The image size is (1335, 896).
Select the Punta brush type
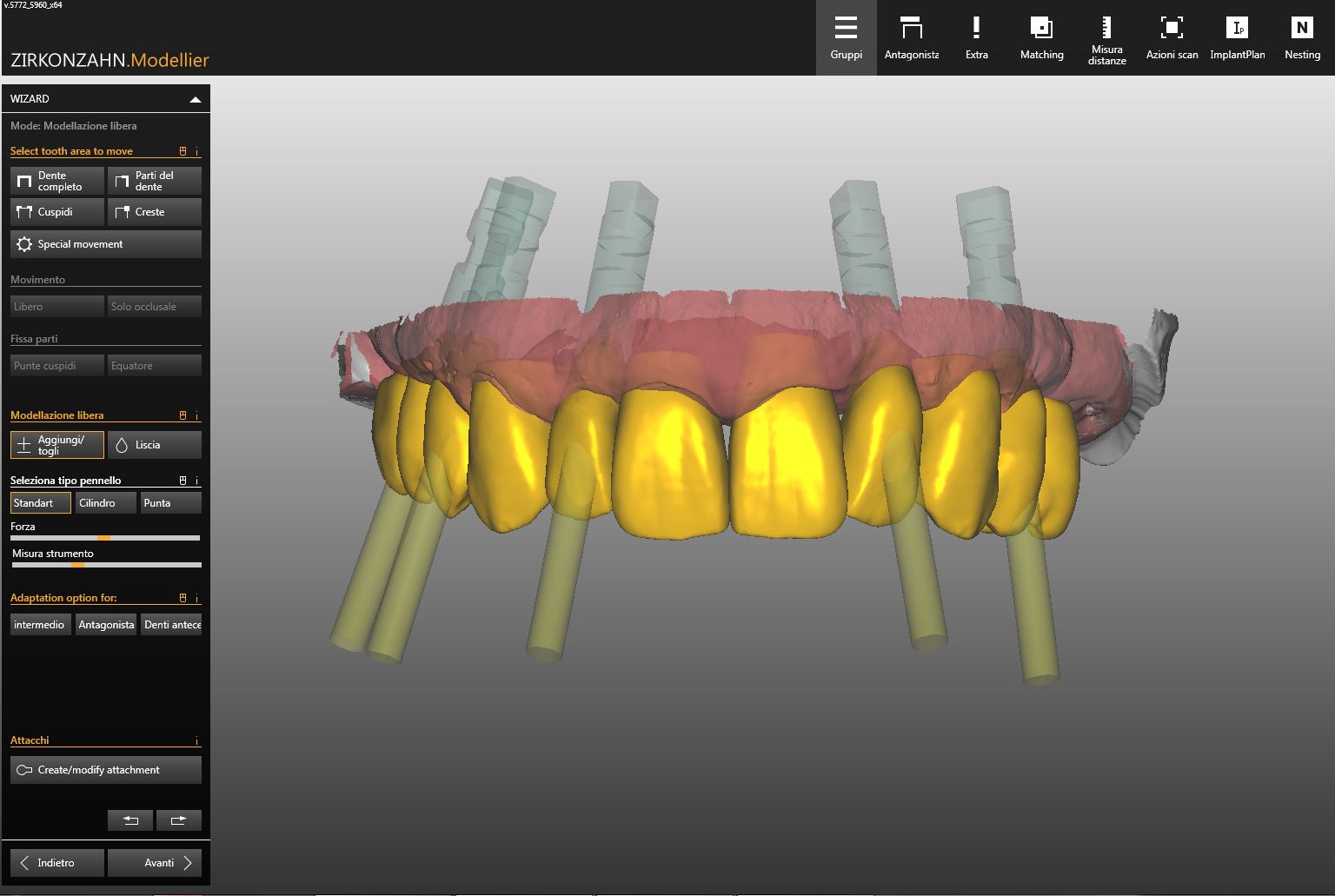point(170,503)
